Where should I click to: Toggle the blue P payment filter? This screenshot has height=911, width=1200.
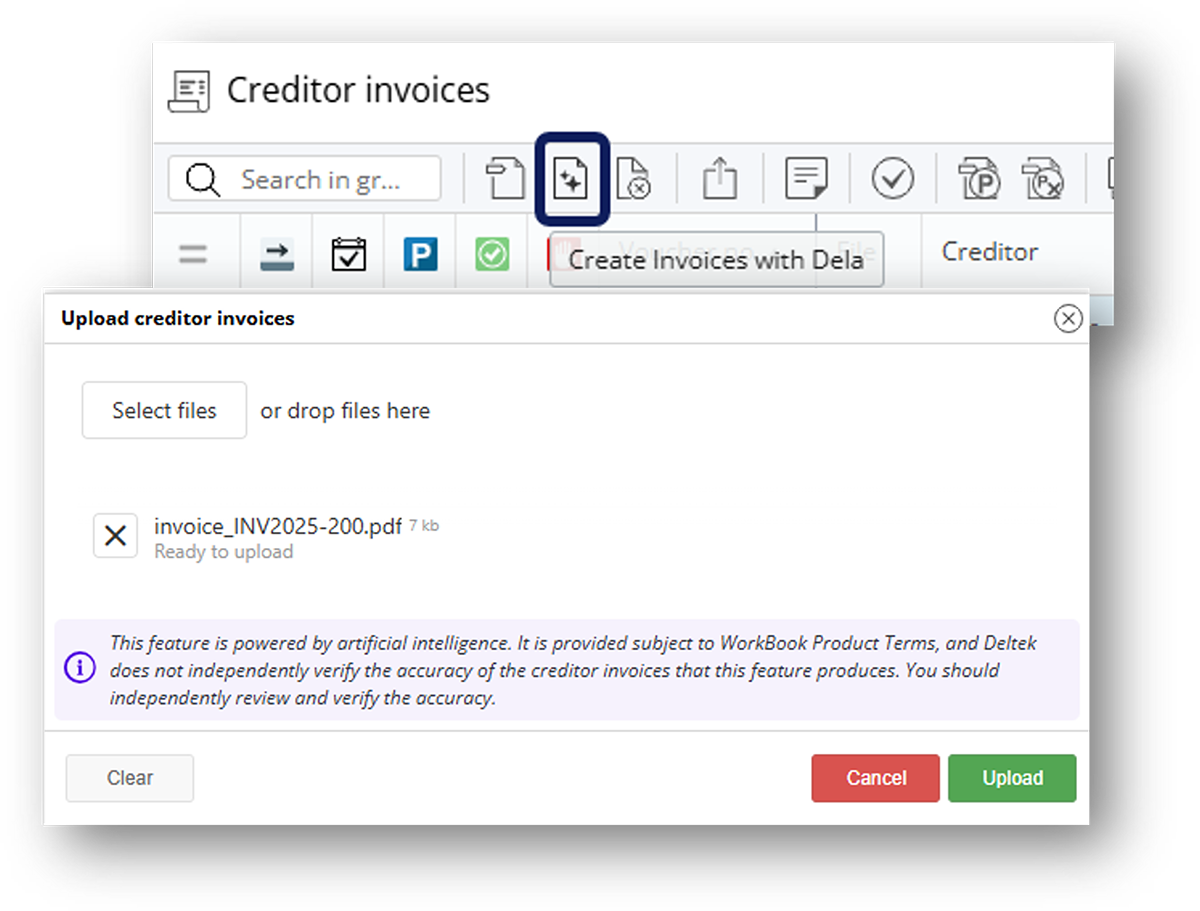click(421, 252)
